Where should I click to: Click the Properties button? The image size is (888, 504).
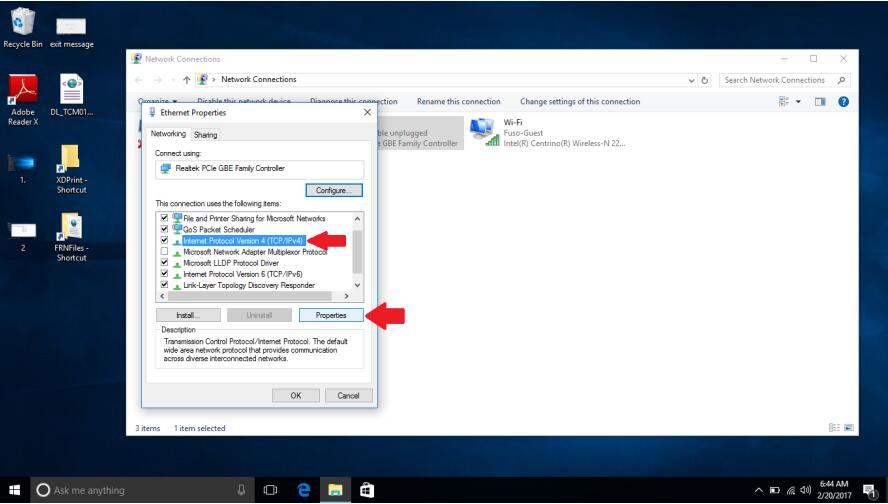[x=331, y=315]
